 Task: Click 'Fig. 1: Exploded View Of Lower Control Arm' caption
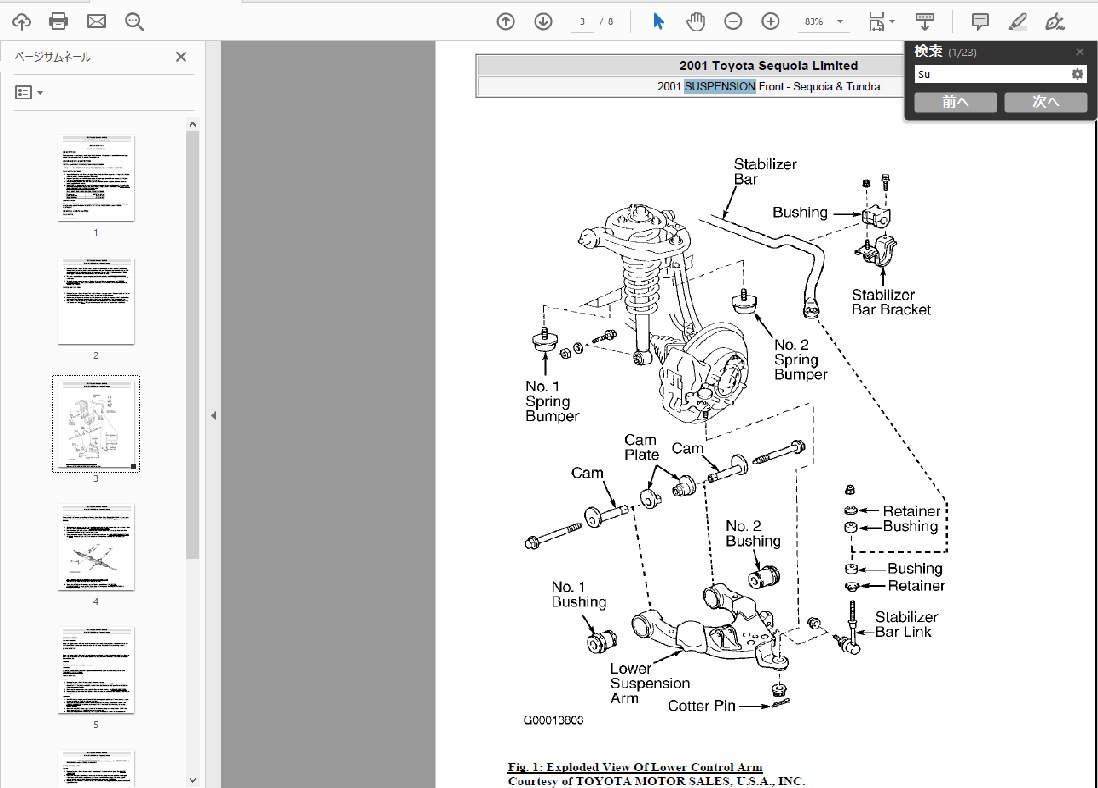(x=635, y=767)
